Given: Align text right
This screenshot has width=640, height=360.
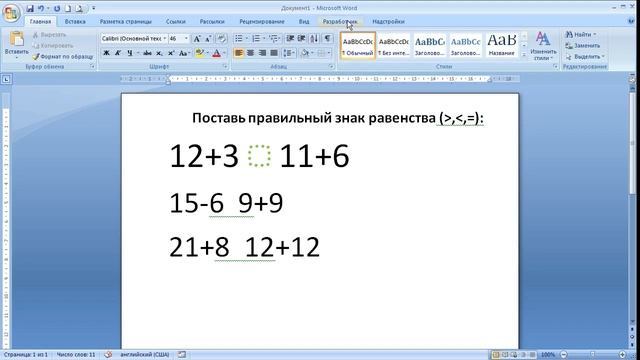Looking at the screenshot, I should [x=262, y=53].
